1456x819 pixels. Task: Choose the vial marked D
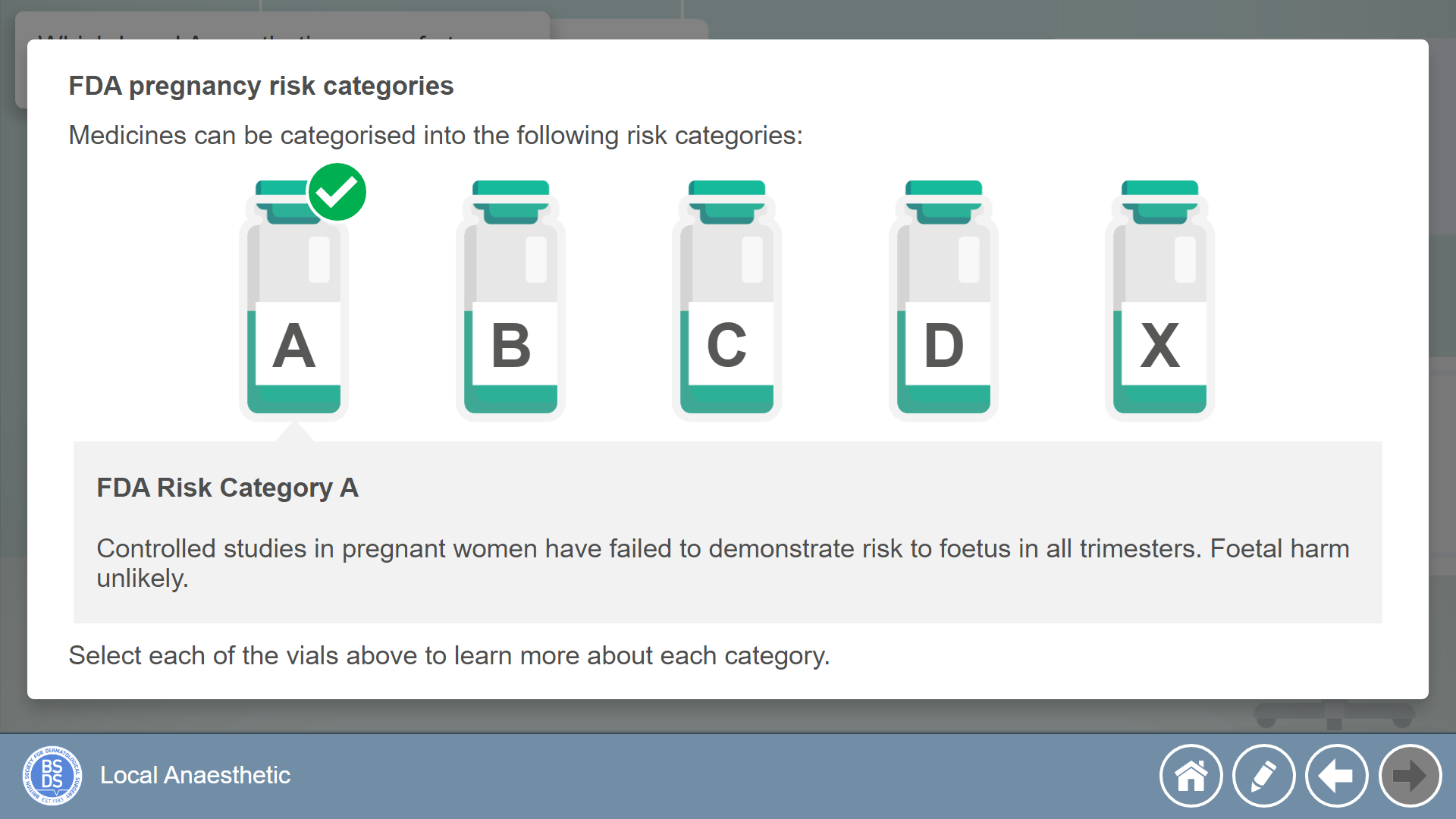tap(943, 300)
